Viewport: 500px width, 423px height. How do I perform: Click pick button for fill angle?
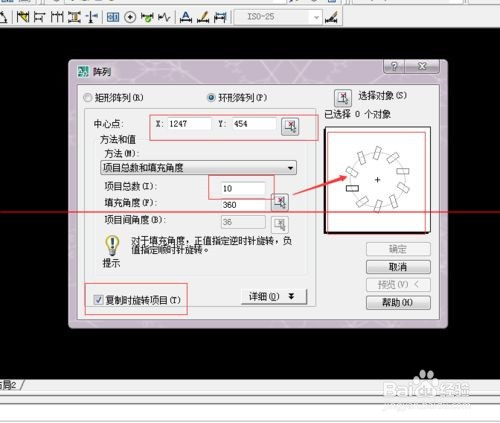(x=280, y=203)
